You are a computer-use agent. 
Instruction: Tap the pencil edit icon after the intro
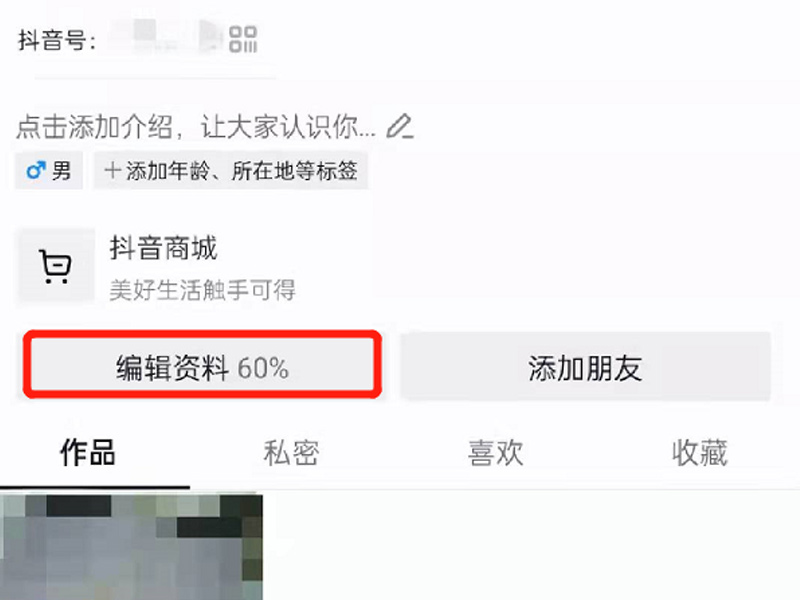click(x=399, y=126)
